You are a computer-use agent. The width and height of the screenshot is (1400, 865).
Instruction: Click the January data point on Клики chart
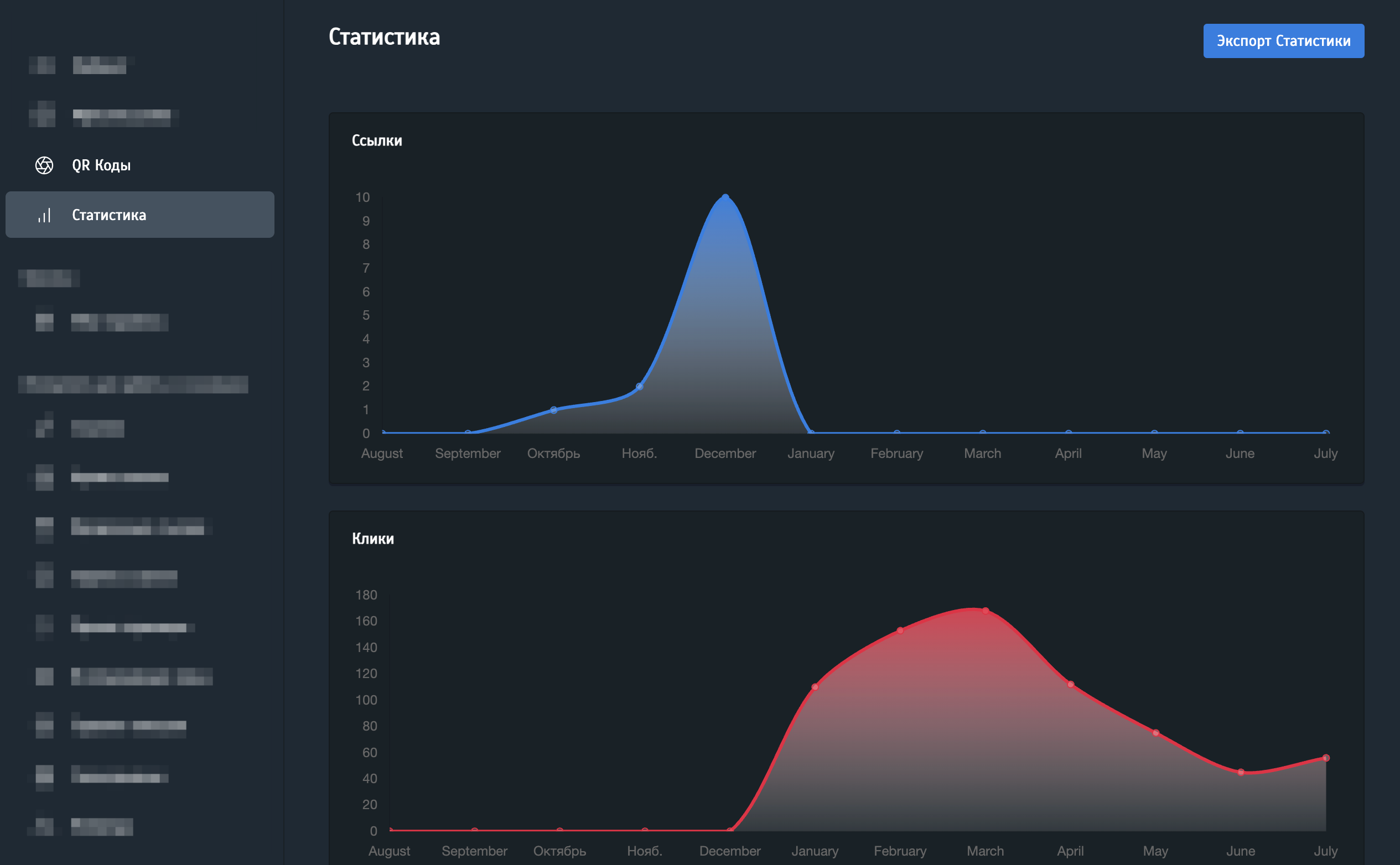[815, 686]
